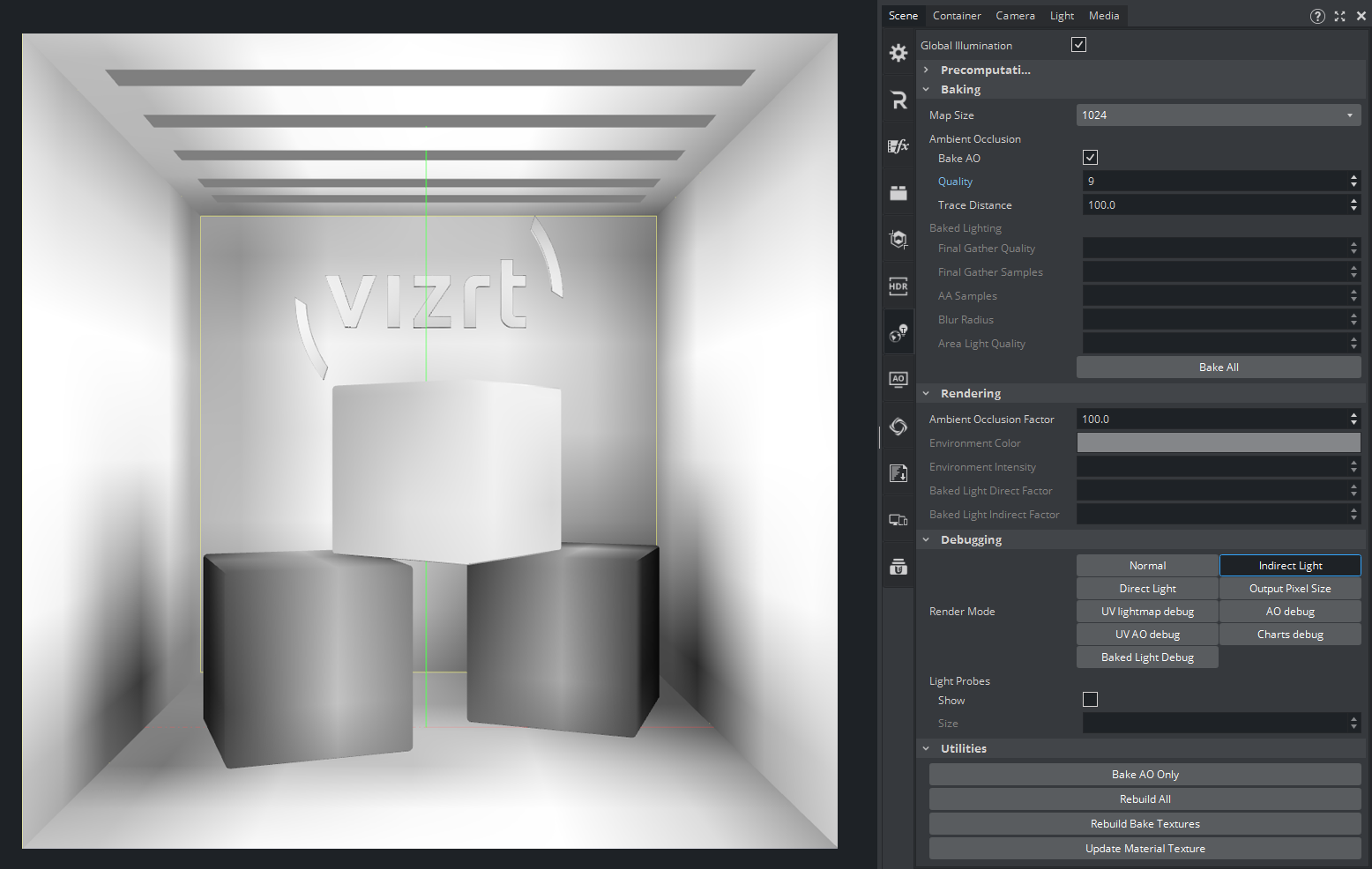
Task: Click the Bake All button
Action: coord(1218,368)
